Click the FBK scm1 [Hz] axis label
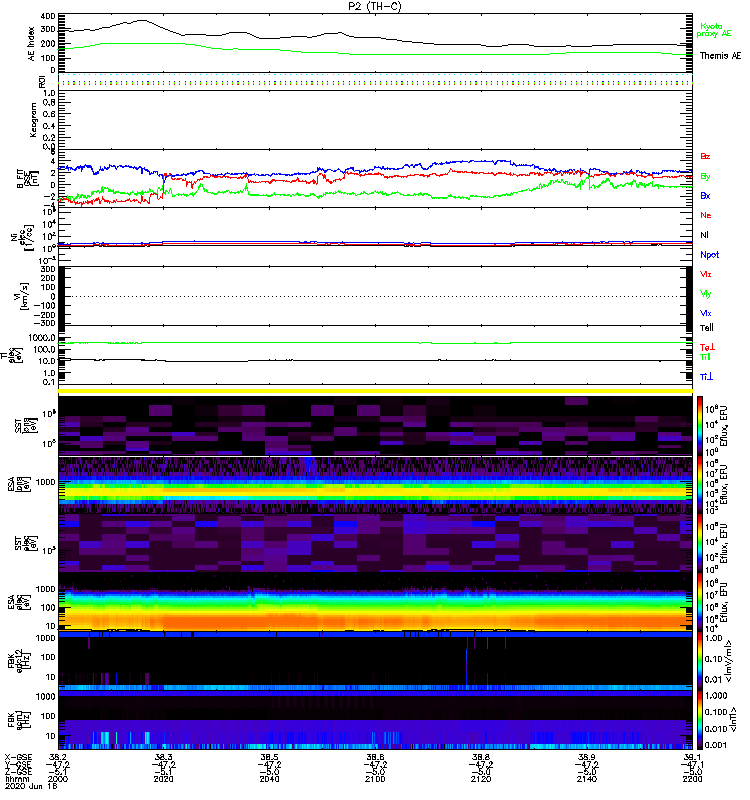The width and height of the screenshot is (750, 800). 21,719
